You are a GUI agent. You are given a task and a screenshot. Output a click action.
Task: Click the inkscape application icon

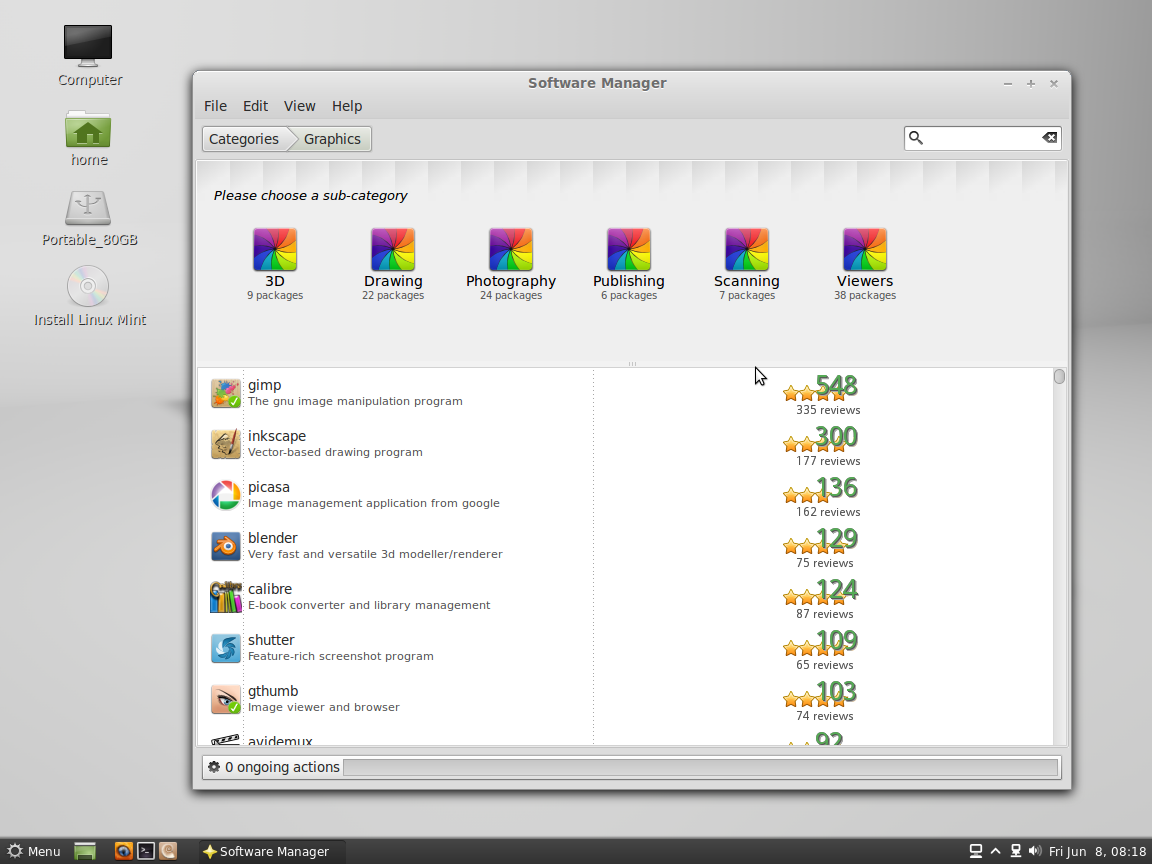tap(226, 444)
